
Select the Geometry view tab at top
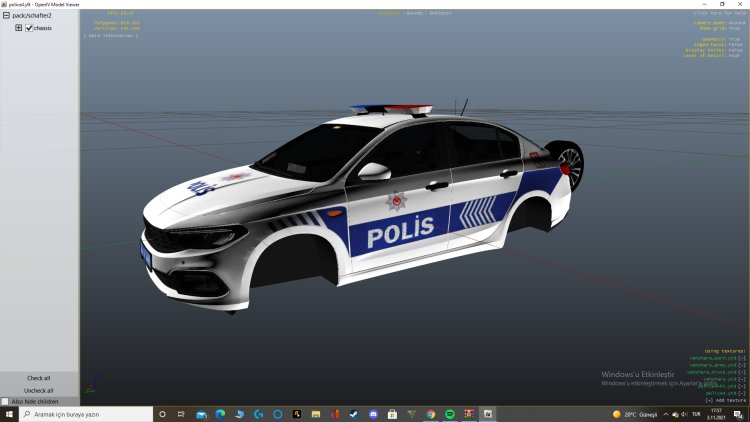(x=389, y=13)
